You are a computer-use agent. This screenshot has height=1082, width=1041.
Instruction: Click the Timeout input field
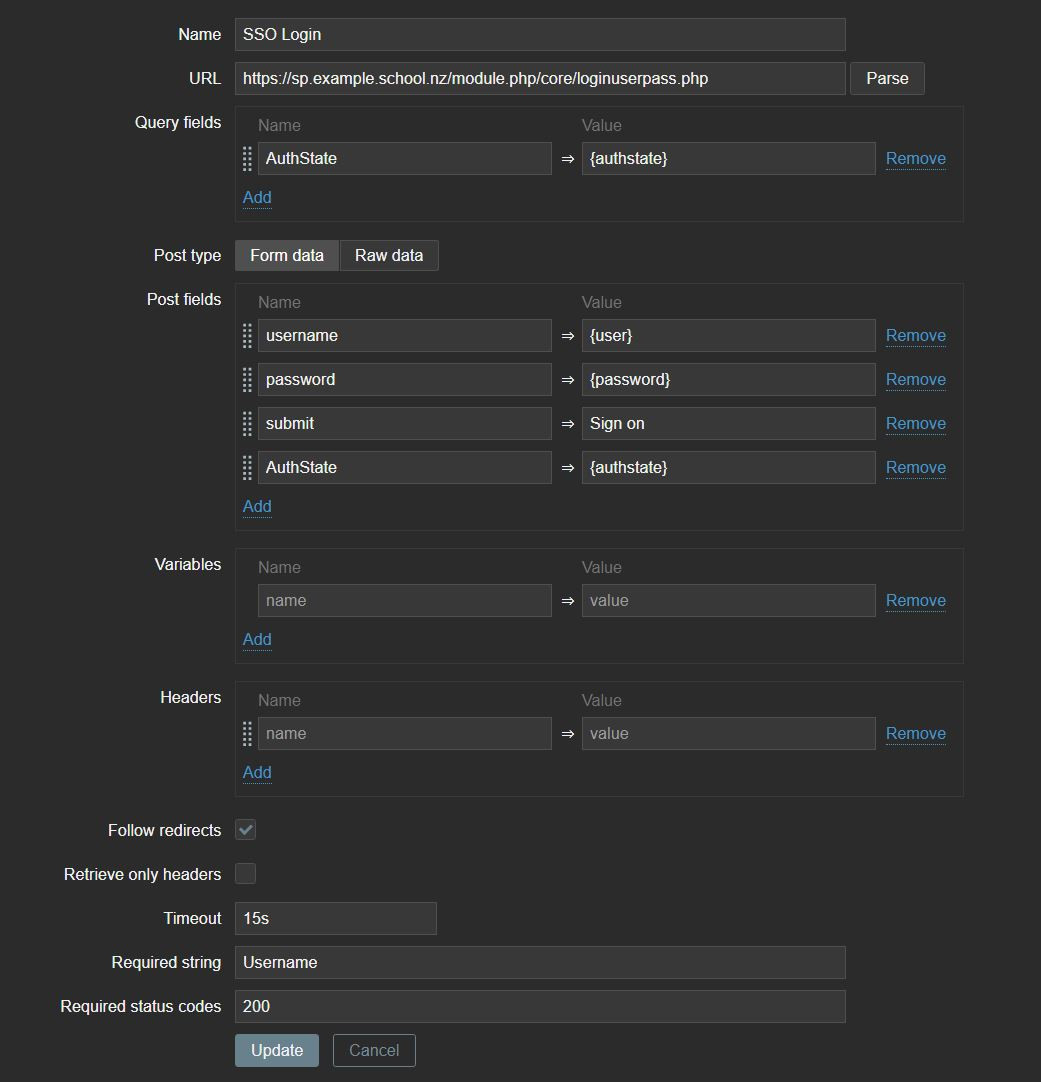coord(335,918)
